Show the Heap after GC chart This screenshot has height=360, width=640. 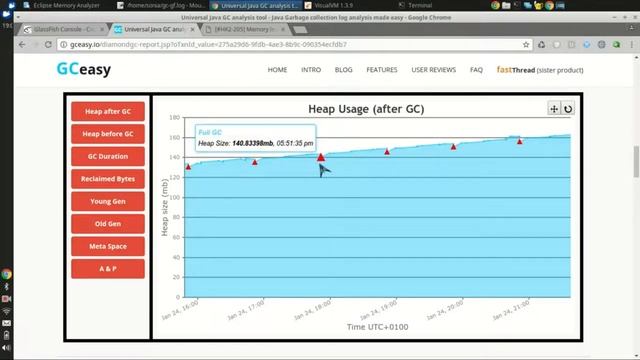(x=108, y=111)
